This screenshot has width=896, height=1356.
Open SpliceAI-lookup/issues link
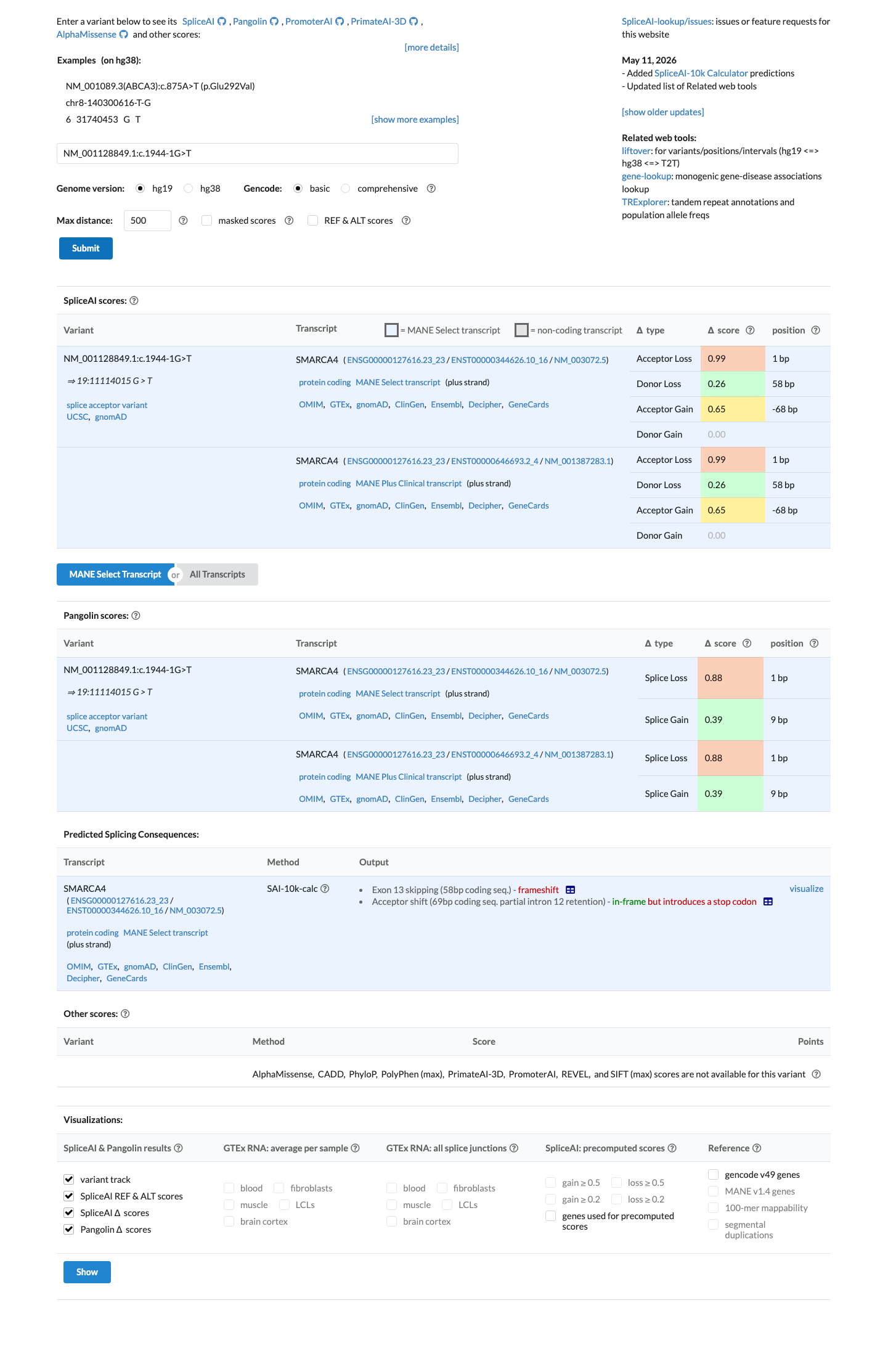click(x=667, y=22)
